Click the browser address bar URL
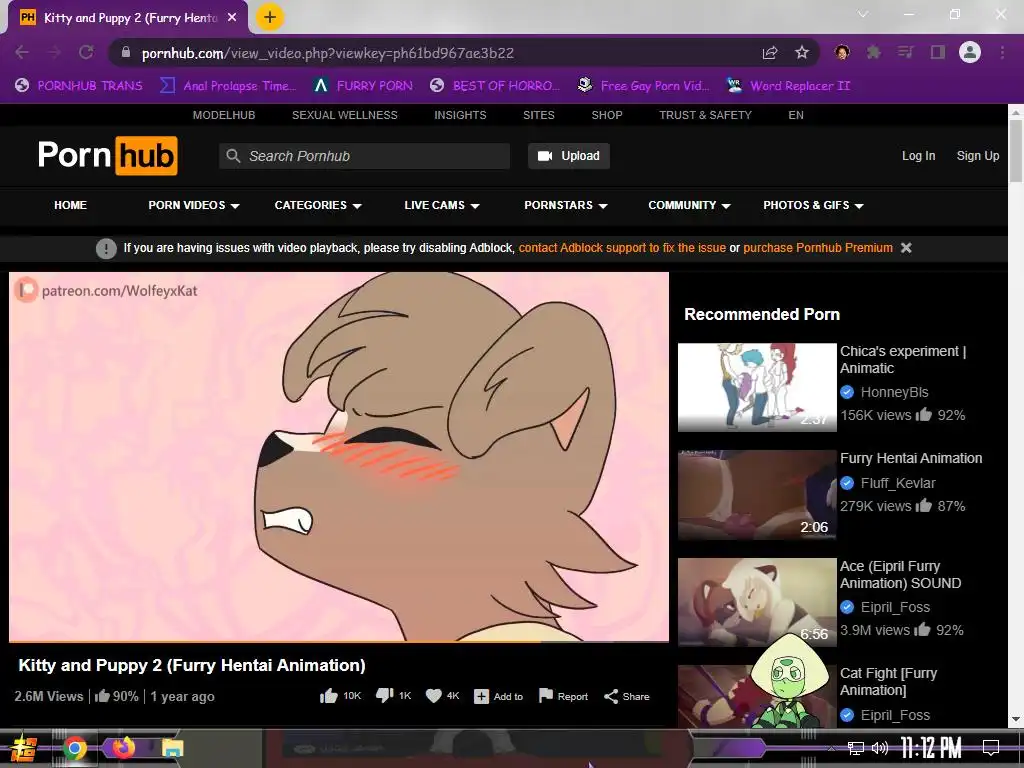 tap(328, 53)
